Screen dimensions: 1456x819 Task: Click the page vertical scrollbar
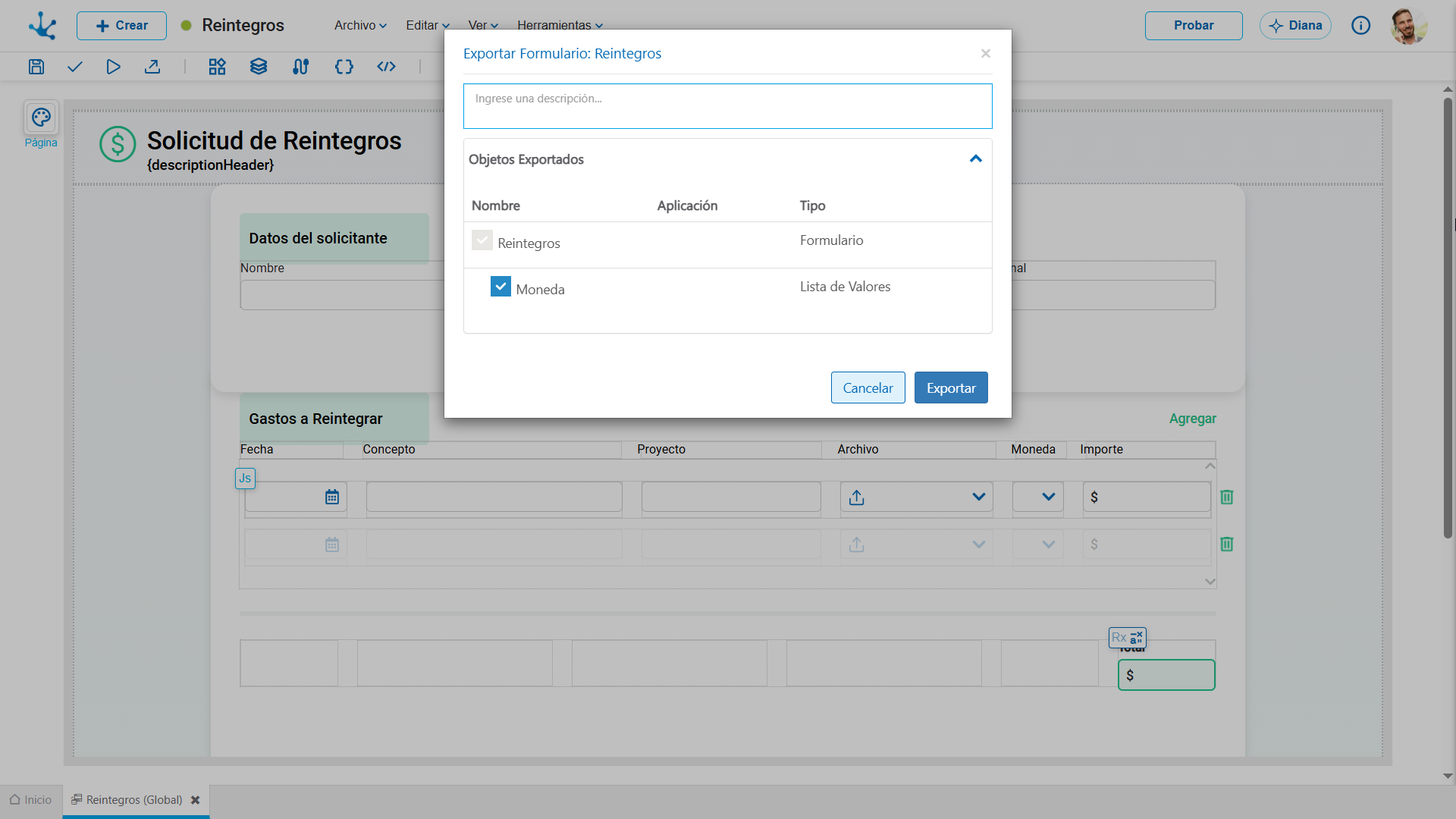[1448, 318]
